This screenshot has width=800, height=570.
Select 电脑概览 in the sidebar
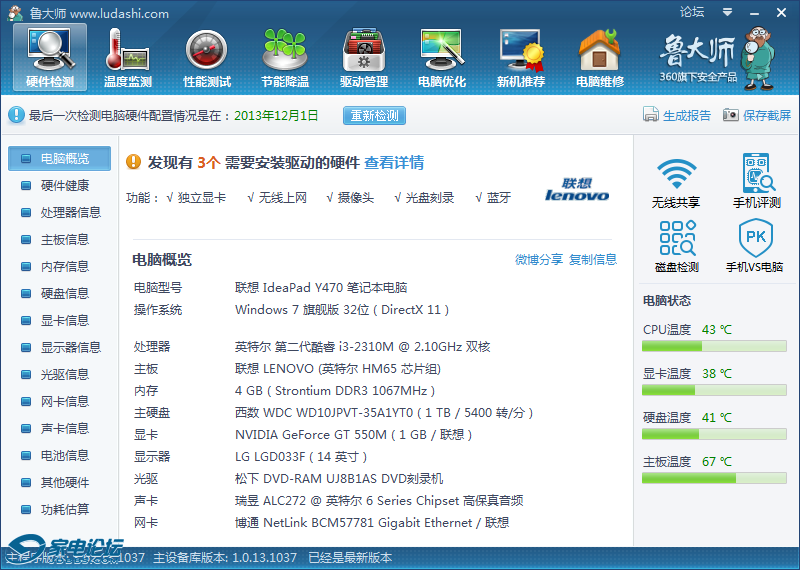point(59,158)
